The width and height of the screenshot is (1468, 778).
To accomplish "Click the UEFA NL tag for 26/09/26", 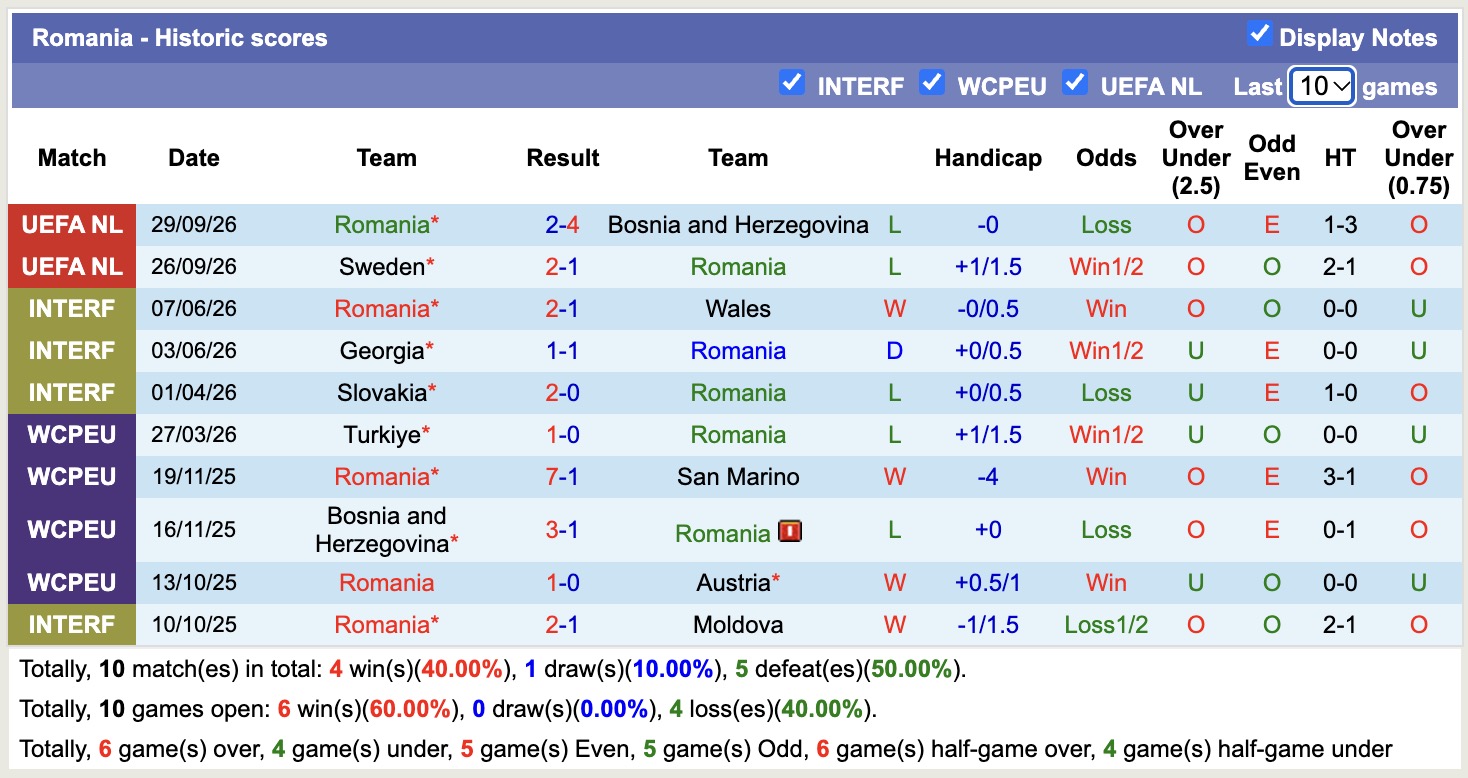I will tap(72, 267).
